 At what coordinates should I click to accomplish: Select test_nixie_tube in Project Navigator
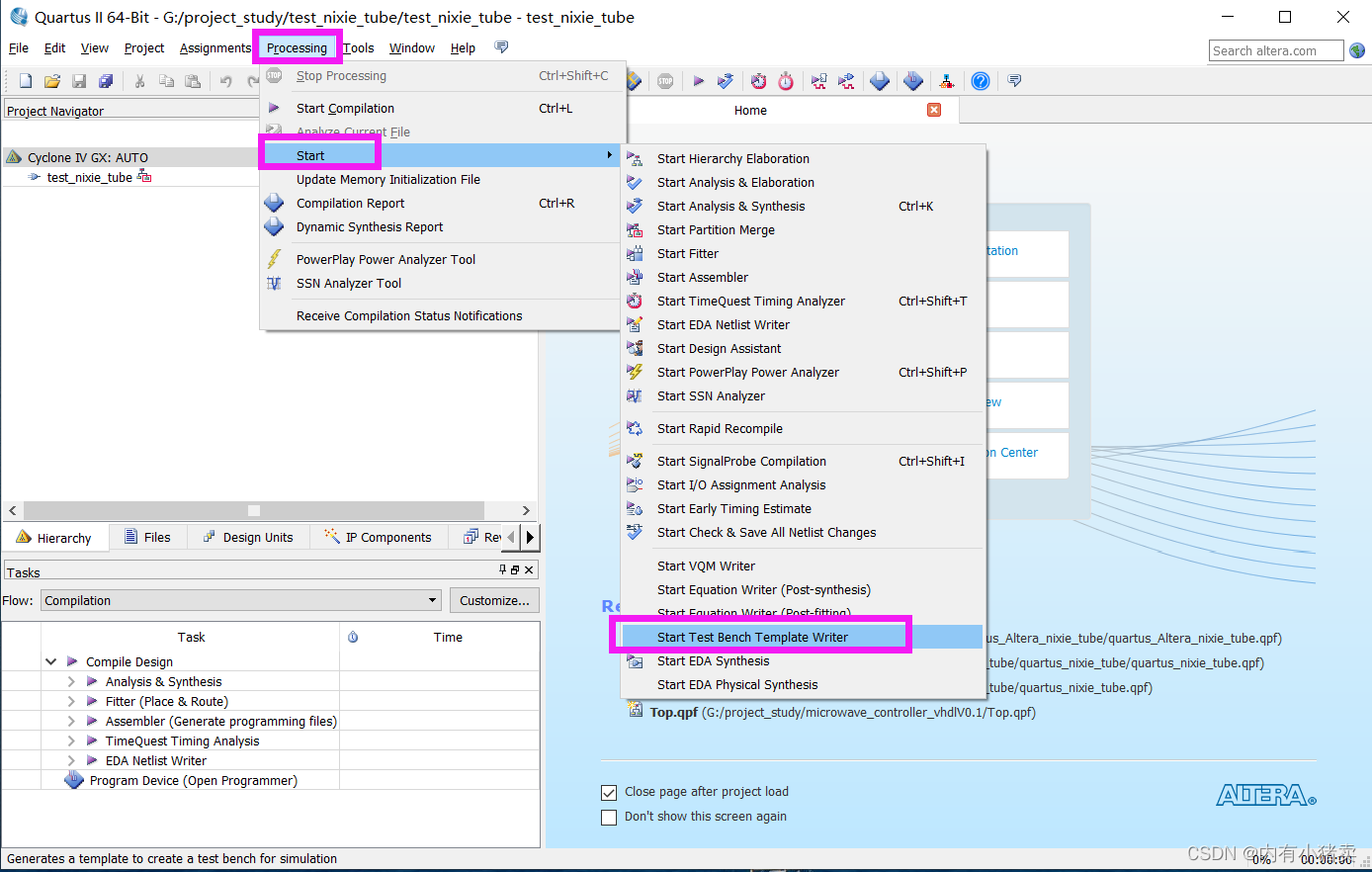click(x=89, y=177)
